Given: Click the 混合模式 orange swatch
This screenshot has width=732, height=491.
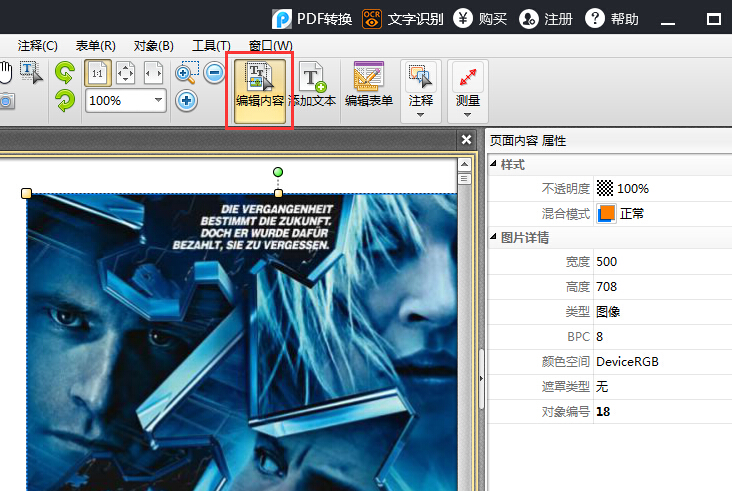Looking at the screenshot, I should [606, 213].
